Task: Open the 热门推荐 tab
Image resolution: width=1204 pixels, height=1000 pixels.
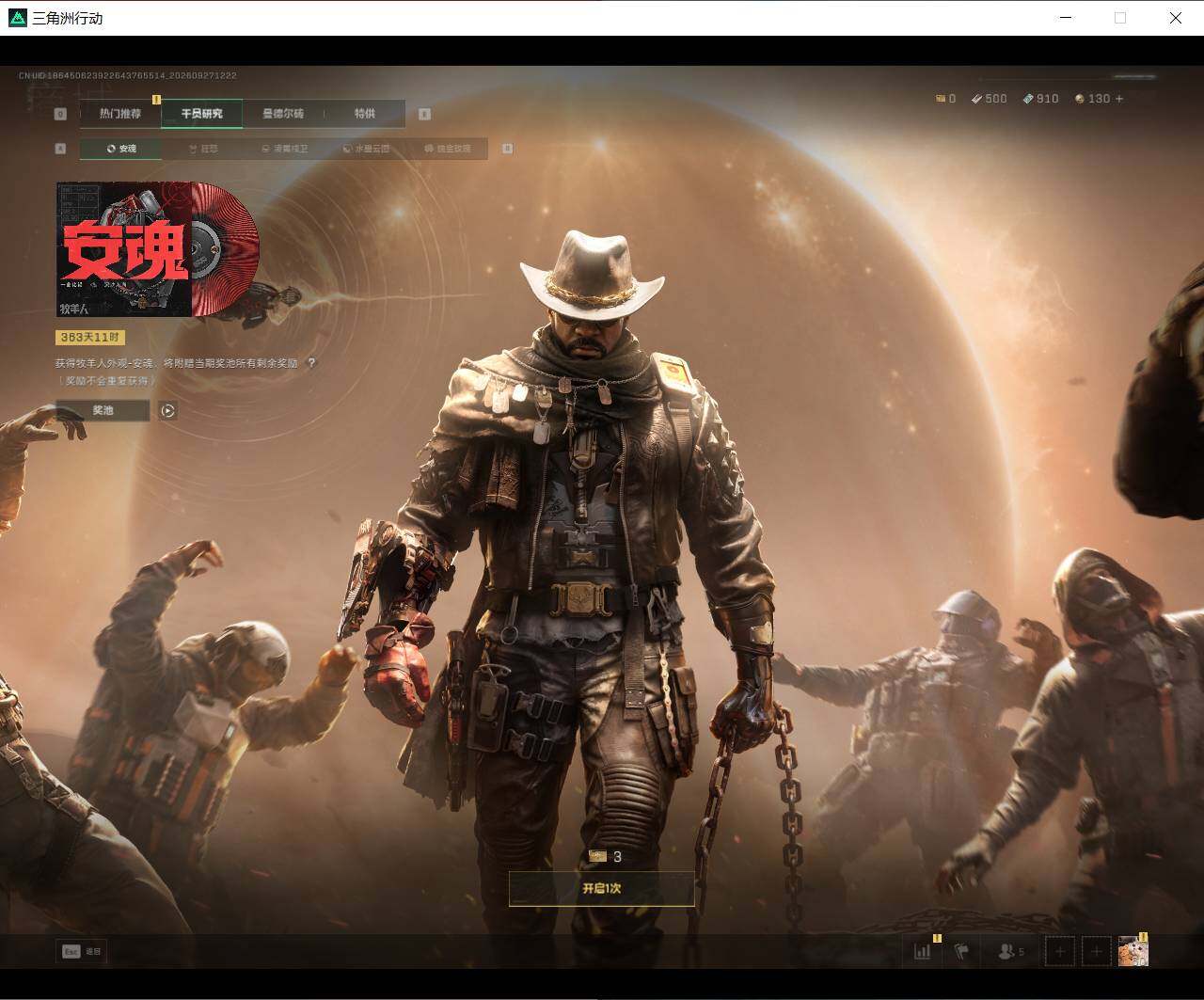Action: click(120, 114)
